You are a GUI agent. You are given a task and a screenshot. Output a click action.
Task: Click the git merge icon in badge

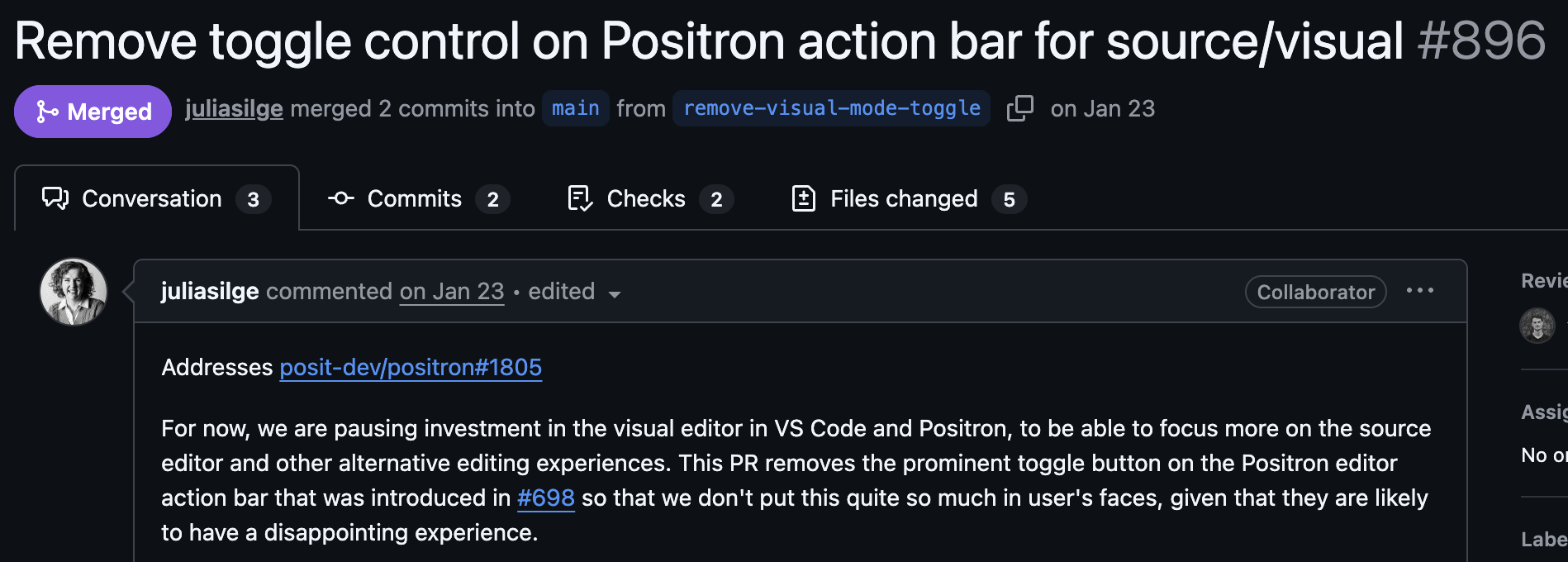(x=47, y=112)
